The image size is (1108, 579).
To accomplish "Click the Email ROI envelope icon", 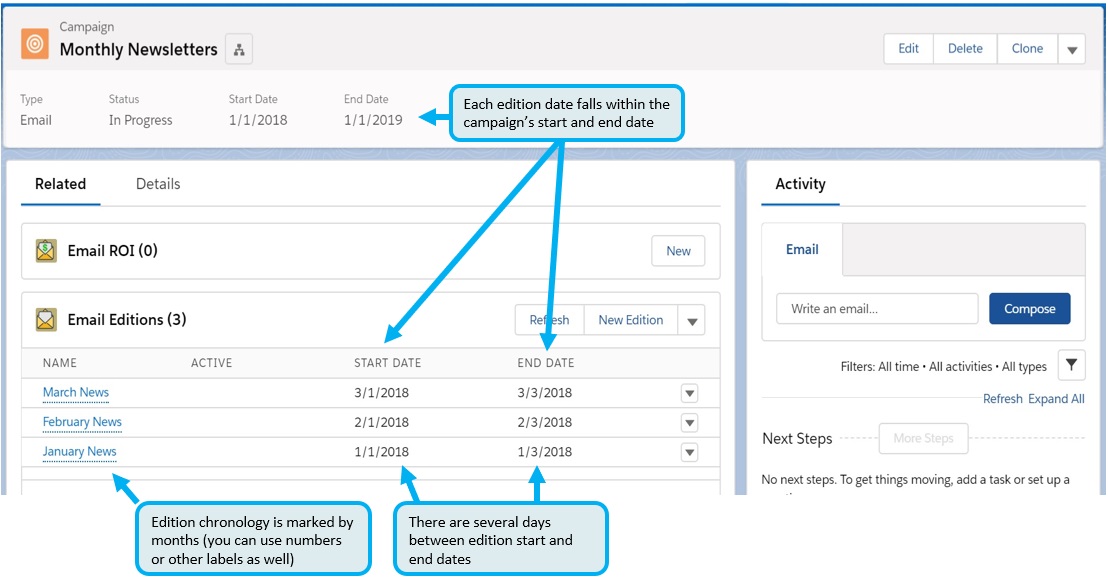I will (46, 251).
